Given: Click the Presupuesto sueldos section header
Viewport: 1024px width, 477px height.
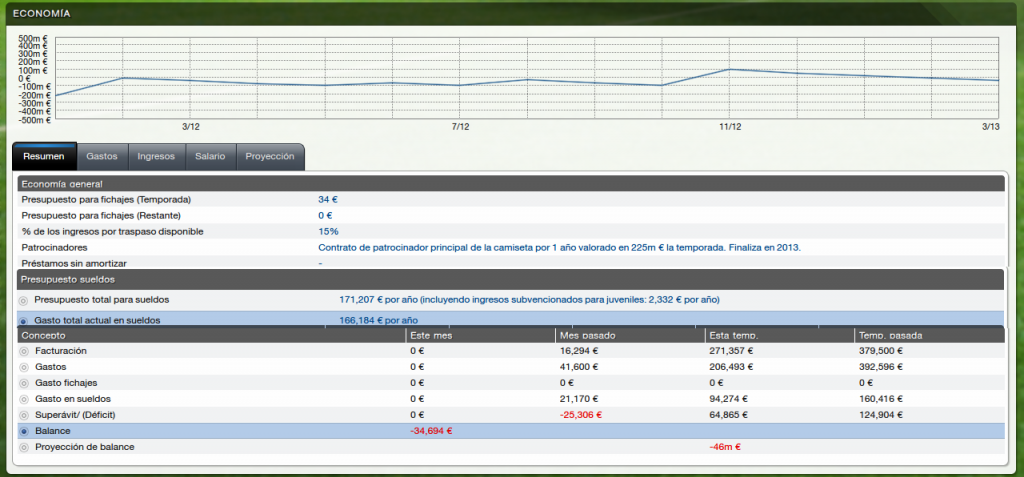Looking at the screenshot, I should tap(511, 280).
